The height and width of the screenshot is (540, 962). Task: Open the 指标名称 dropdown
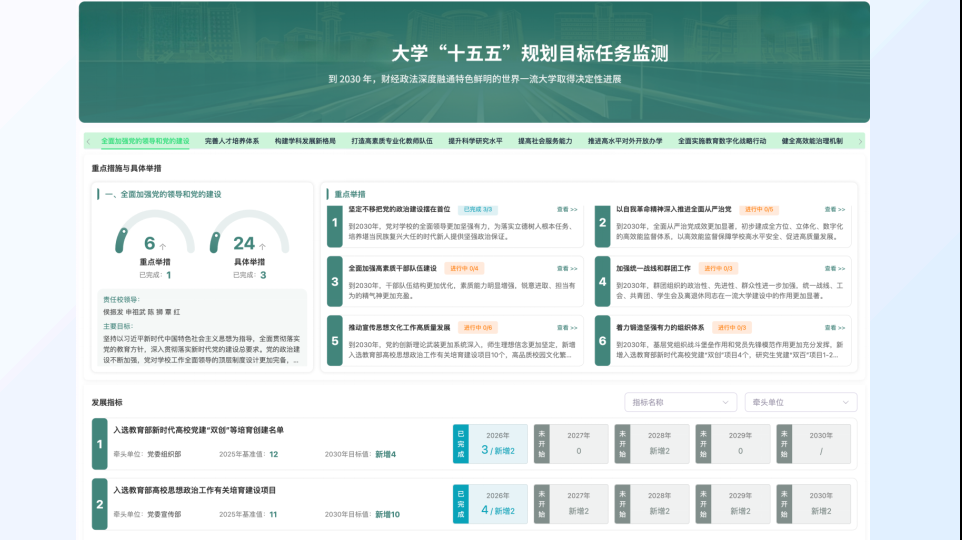(680, 403)
